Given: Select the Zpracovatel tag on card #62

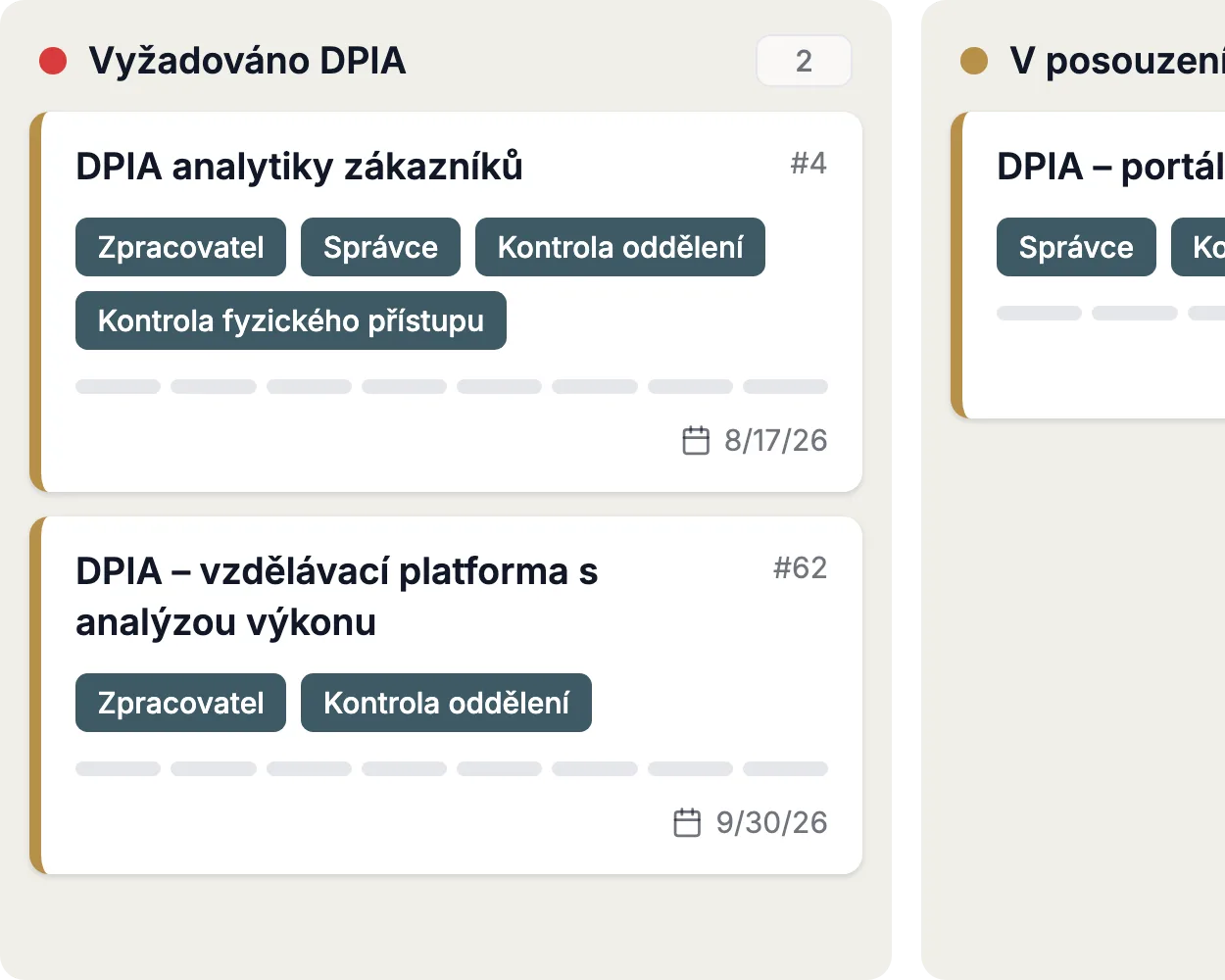Looking at the screenshot, I should pyautogui.click(x=181, y=703).
